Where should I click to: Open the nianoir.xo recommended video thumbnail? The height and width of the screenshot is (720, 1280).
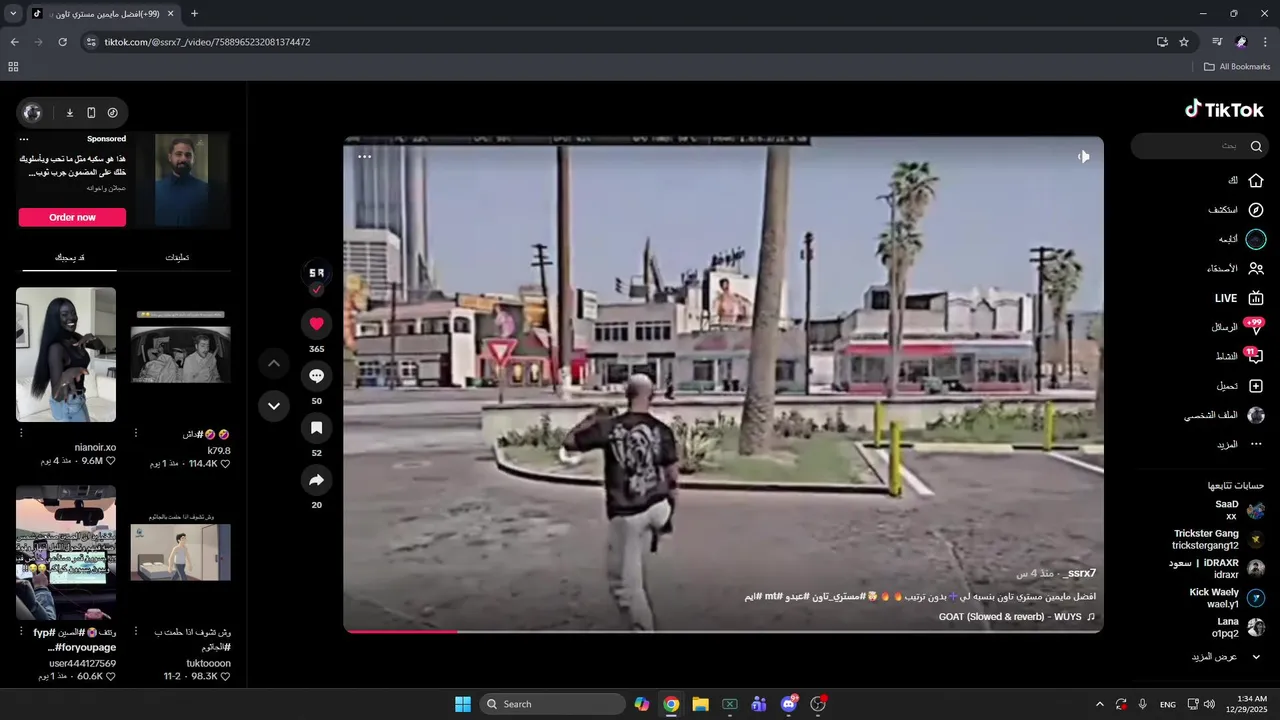[x=66, y=355]
